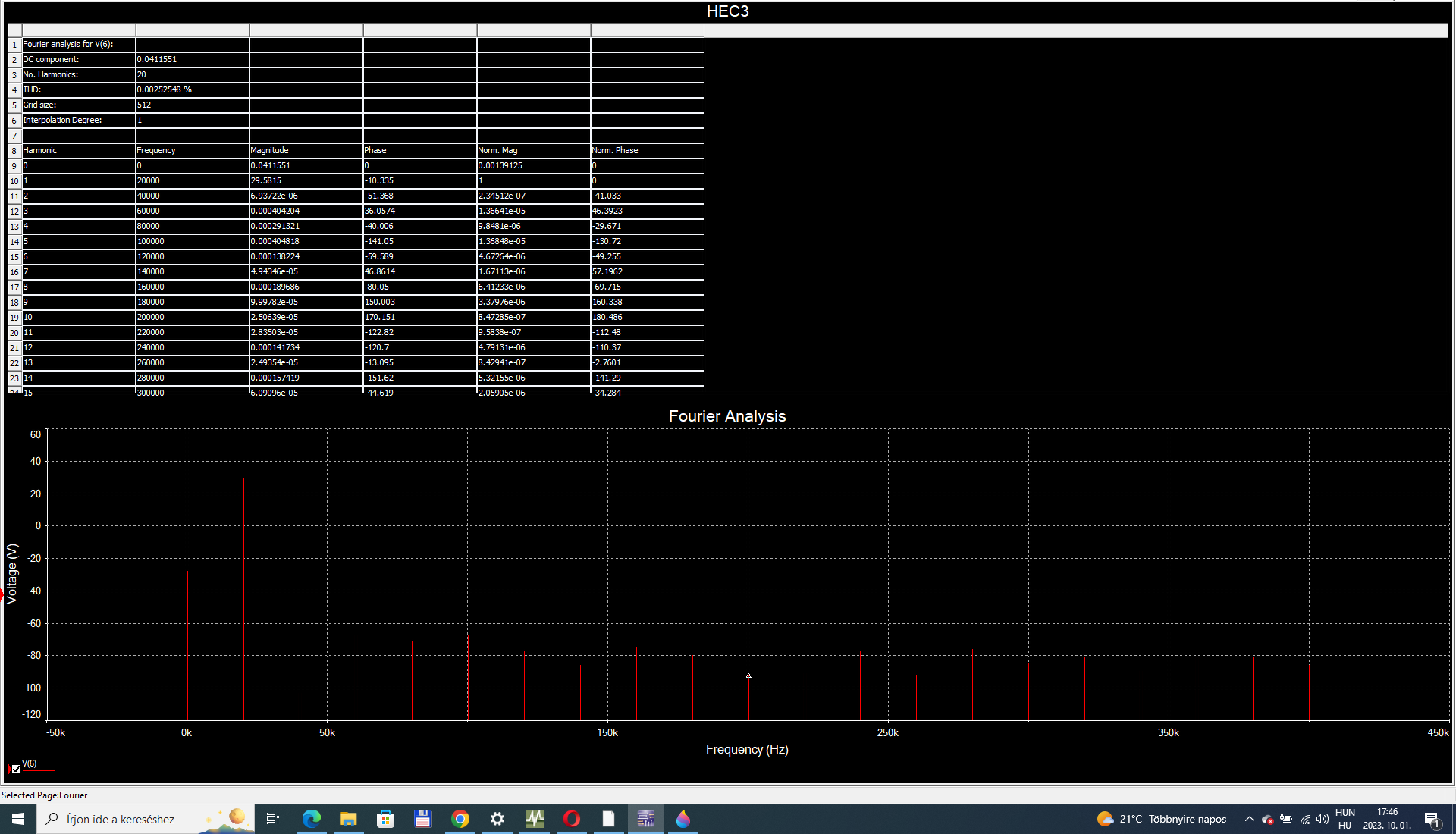This screenshot has height=834, width=1456.
Task: Open Microsoft Edge from the taskbar
Action: coord(312,819)
